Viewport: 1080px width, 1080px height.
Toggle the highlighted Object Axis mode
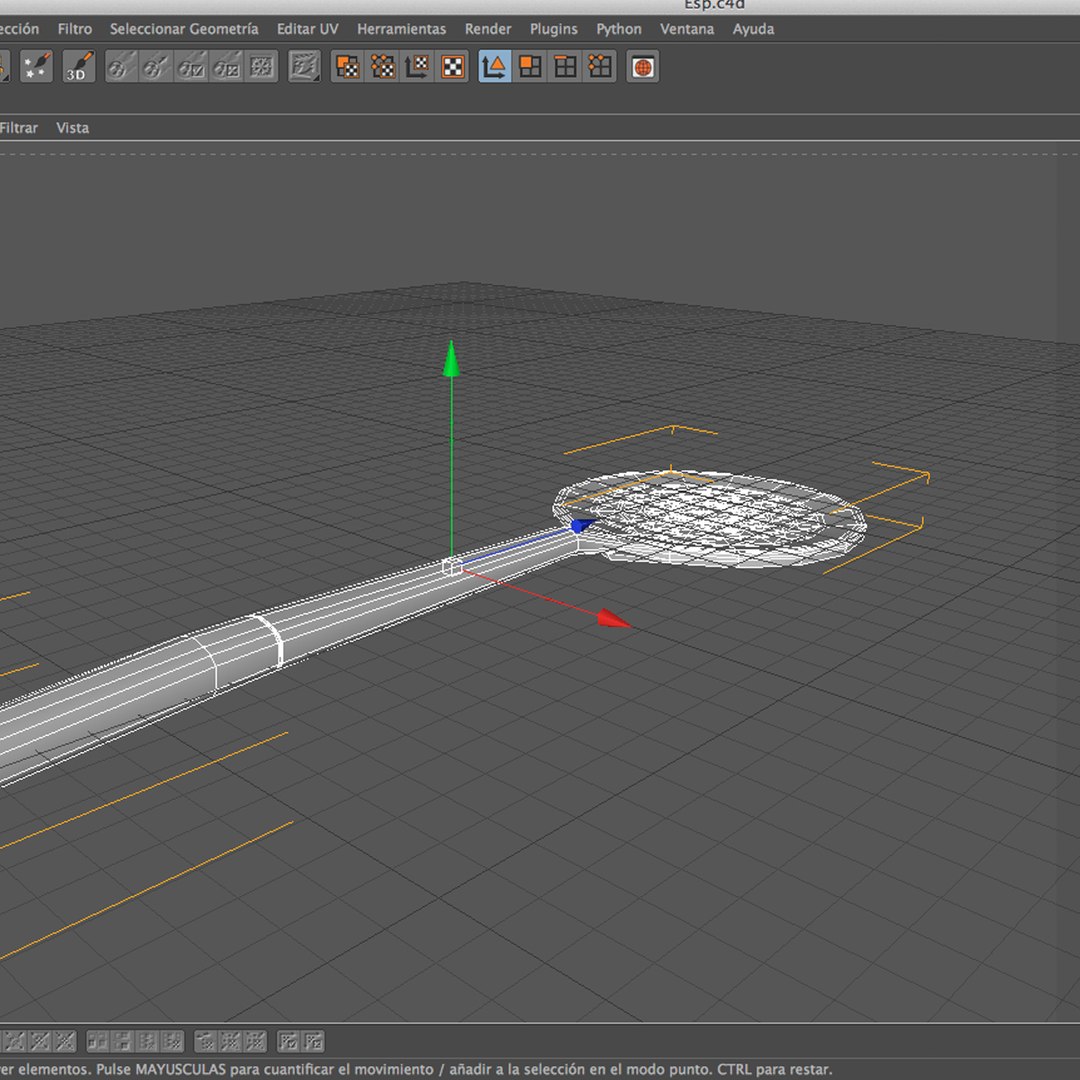495,67
